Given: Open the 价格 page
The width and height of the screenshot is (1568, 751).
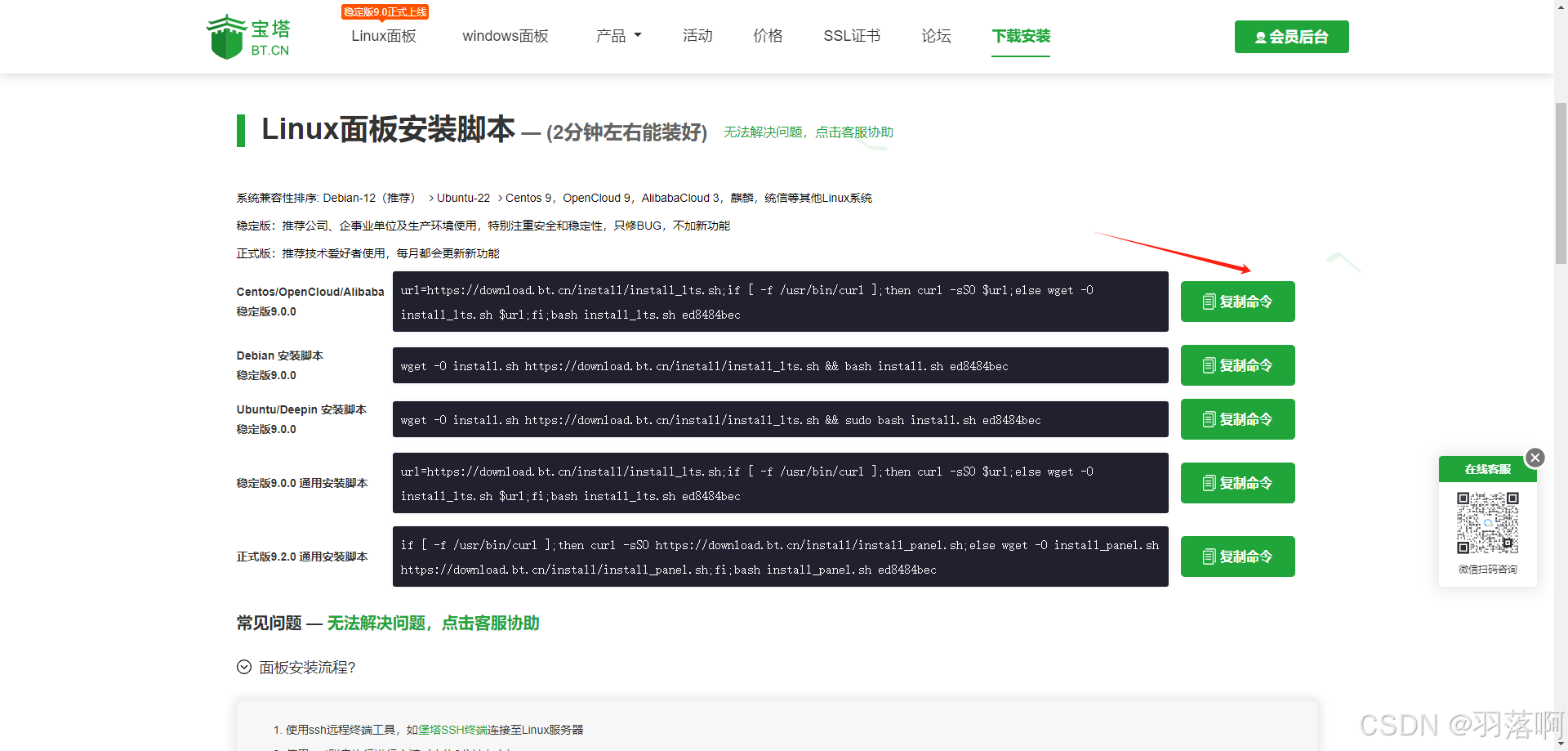Looking at the screenshot, I should coord(768,36).
